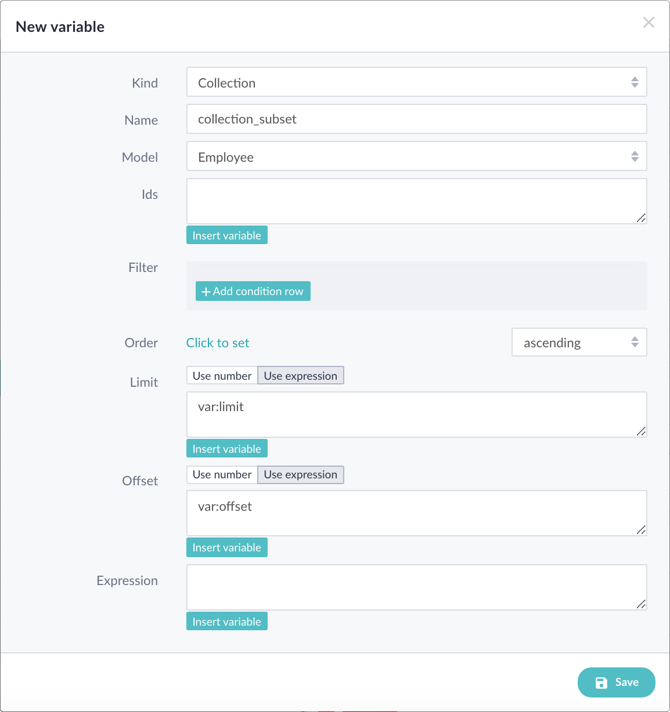Click Insert variable under the Limit field
Screen dimensions: 670x712
[227, 449]
